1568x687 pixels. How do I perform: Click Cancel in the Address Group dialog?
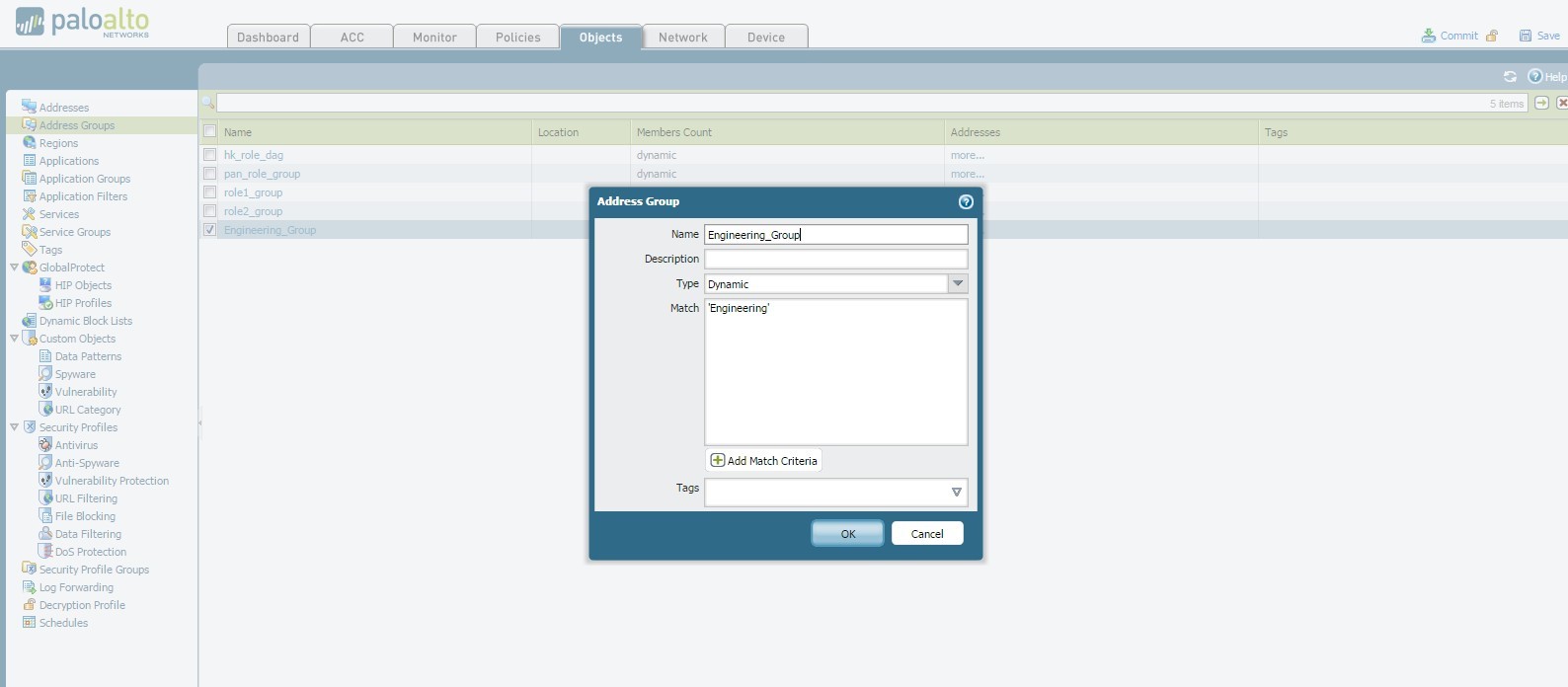pyautogui.click(x=927, y=533)
